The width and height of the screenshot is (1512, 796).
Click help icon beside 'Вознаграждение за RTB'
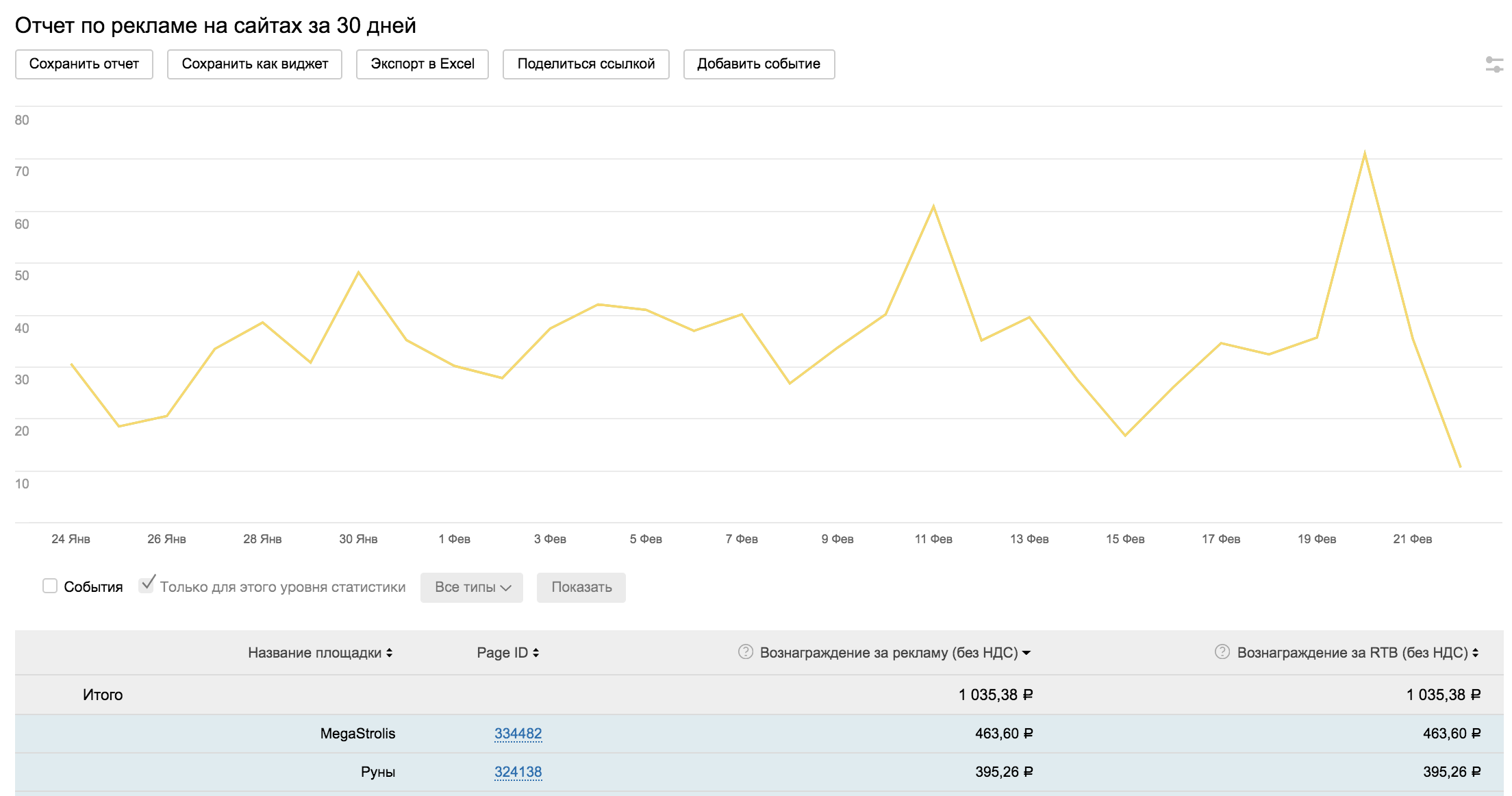tap(1222, 652)
